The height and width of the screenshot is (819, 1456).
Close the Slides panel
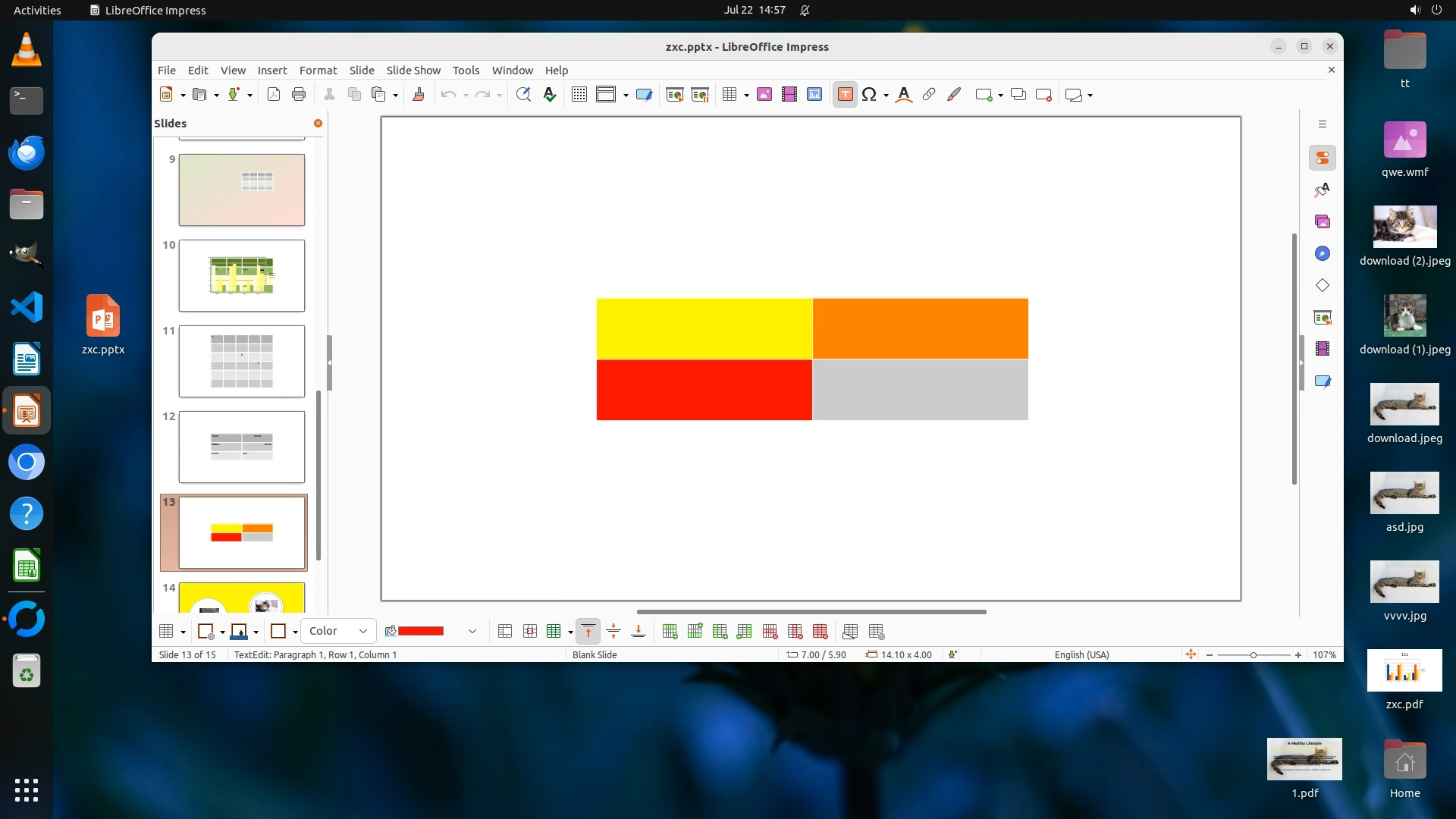[318, 123]
